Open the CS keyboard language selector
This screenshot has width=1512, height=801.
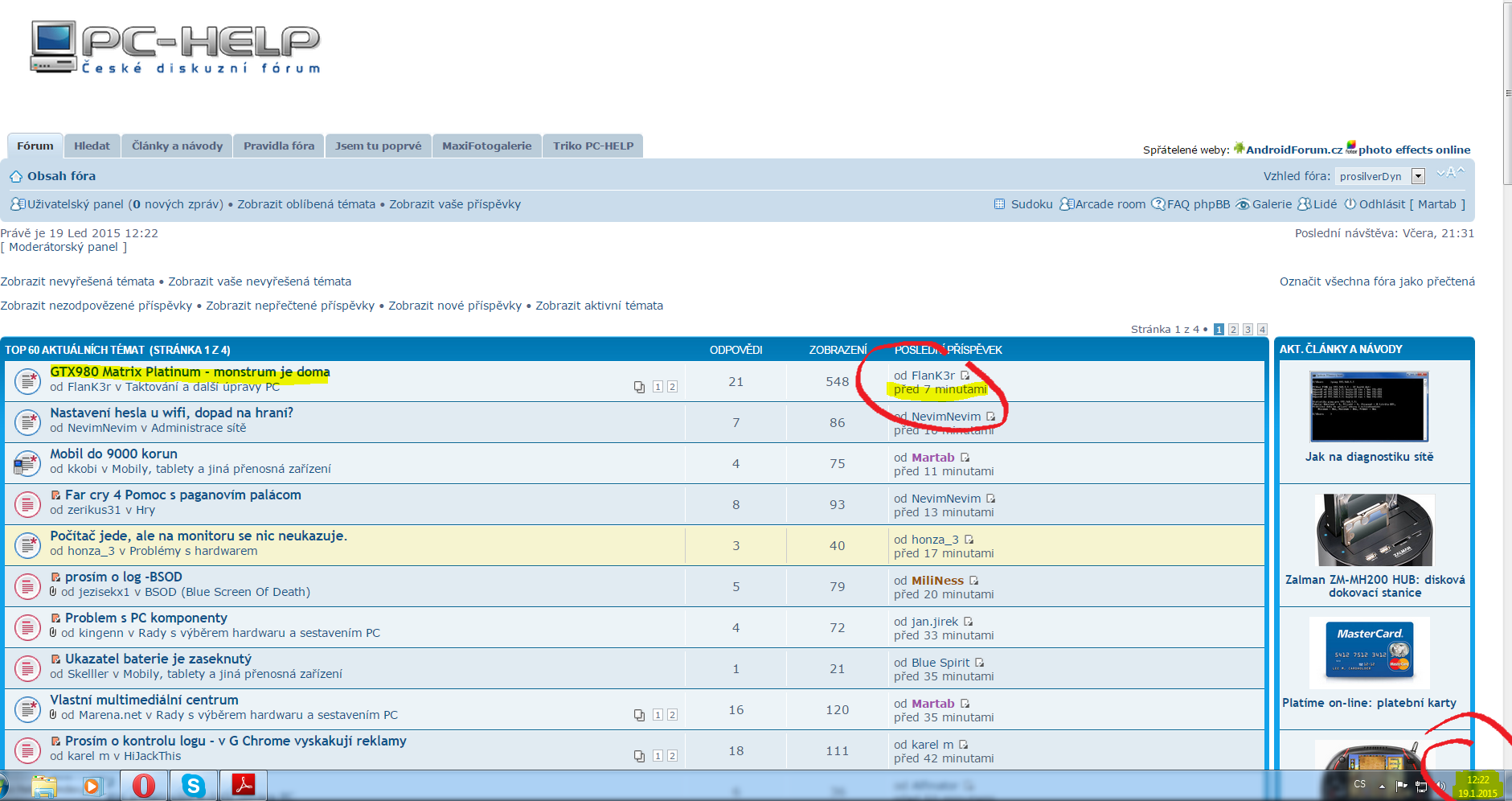click(x=1359, y=785)
